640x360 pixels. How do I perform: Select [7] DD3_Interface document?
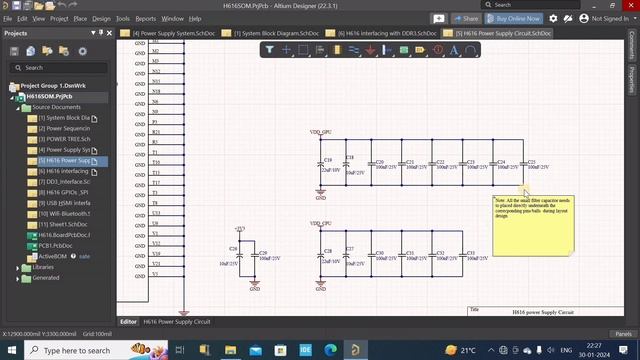[x=64, y=182]
